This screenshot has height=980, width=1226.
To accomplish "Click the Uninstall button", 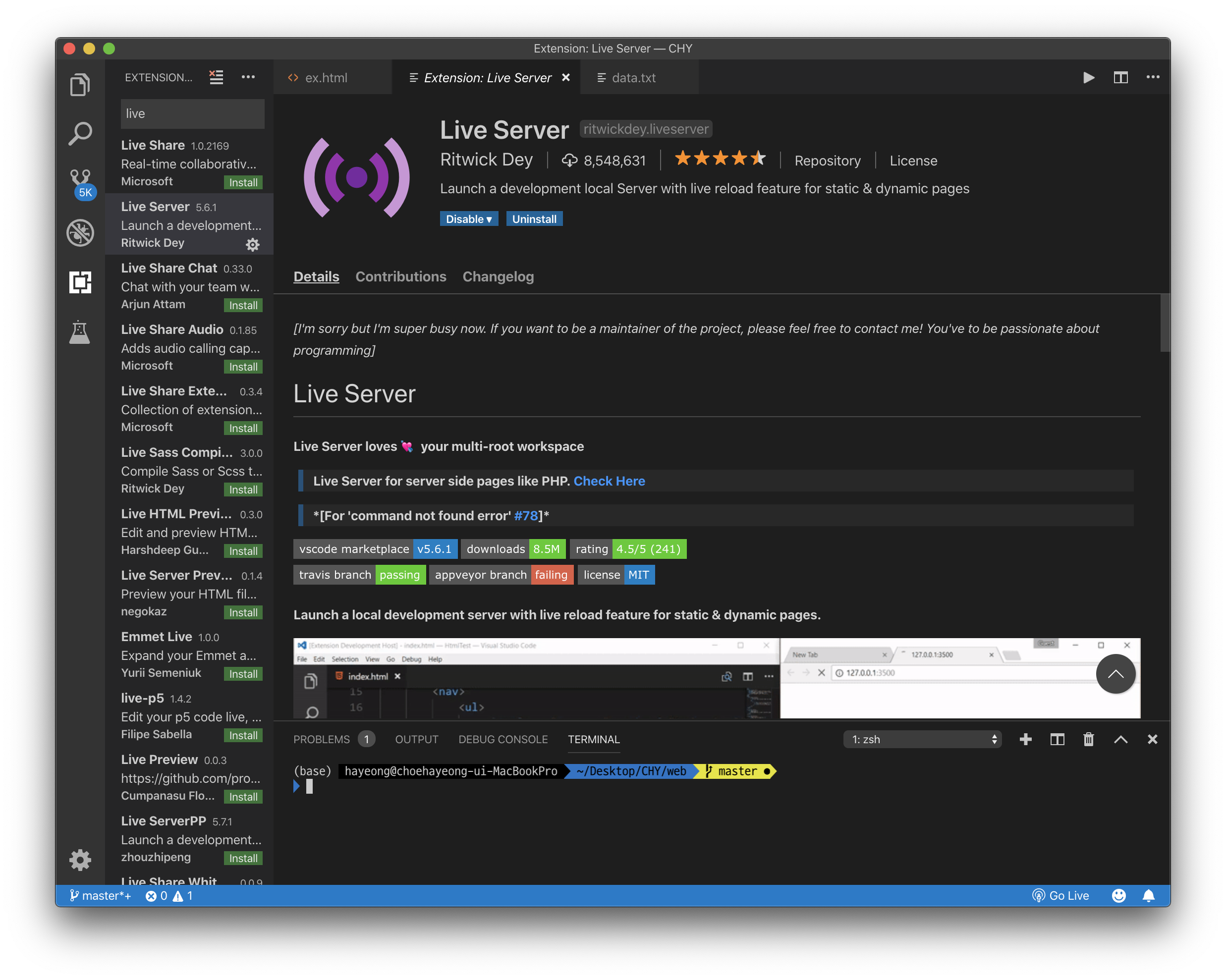I will pyautogui.click(x=534, y=219).
